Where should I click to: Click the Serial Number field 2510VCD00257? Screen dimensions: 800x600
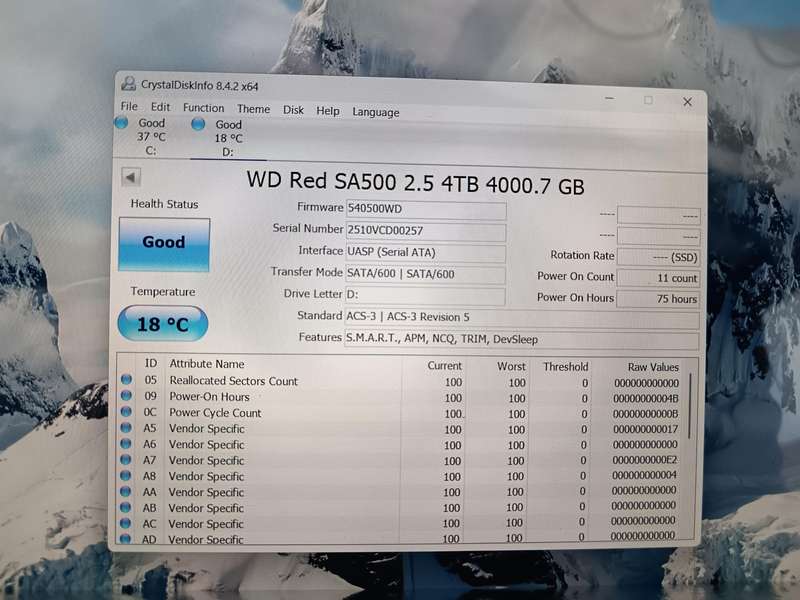(426, 231)
